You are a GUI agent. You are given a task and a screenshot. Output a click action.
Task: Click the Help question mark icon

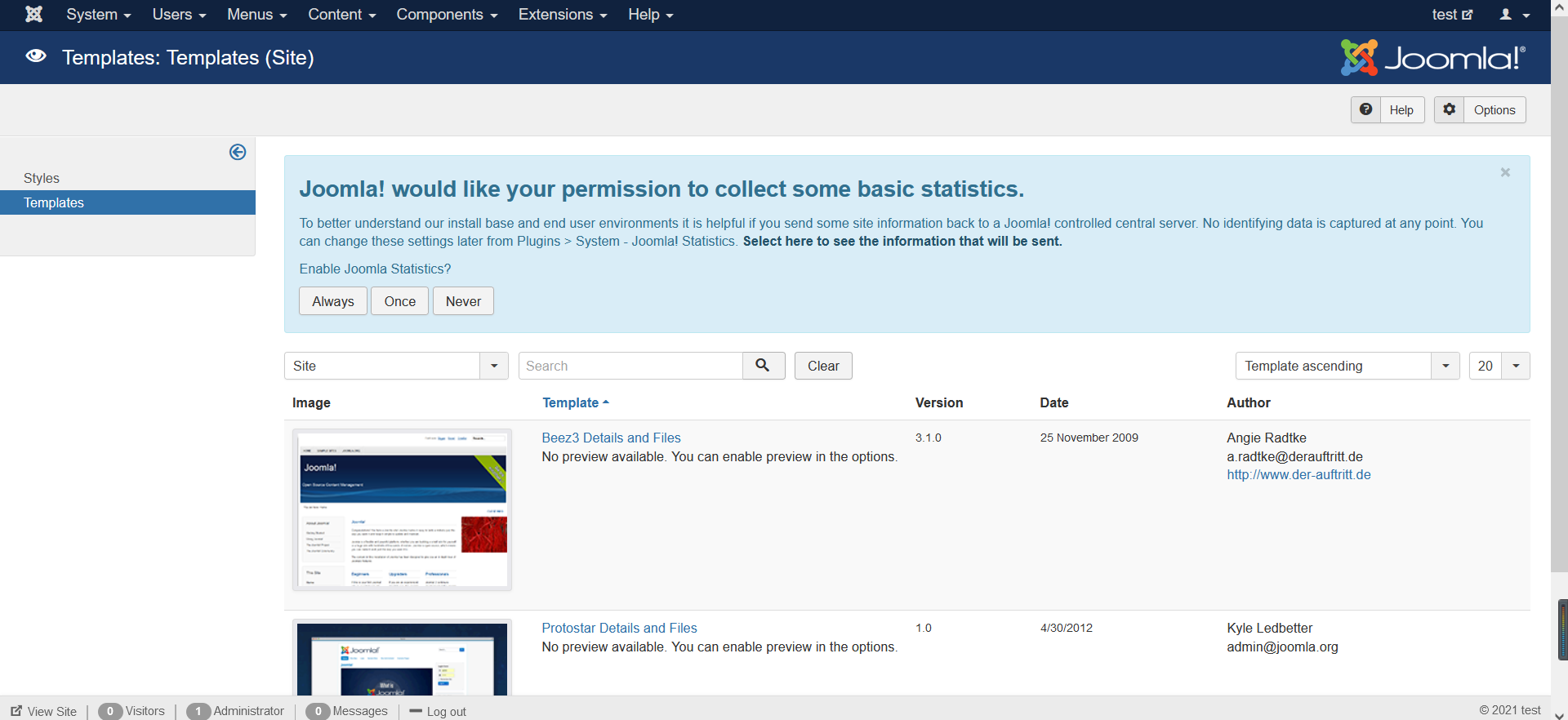(1365, 109)
